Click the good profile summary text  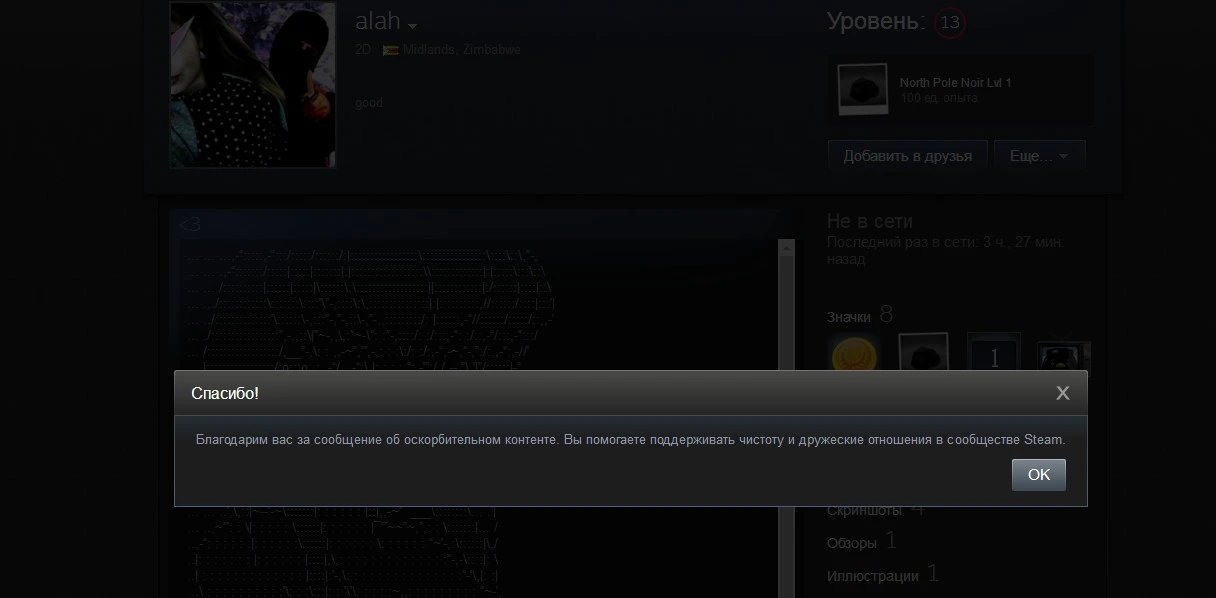click(369, 103)
